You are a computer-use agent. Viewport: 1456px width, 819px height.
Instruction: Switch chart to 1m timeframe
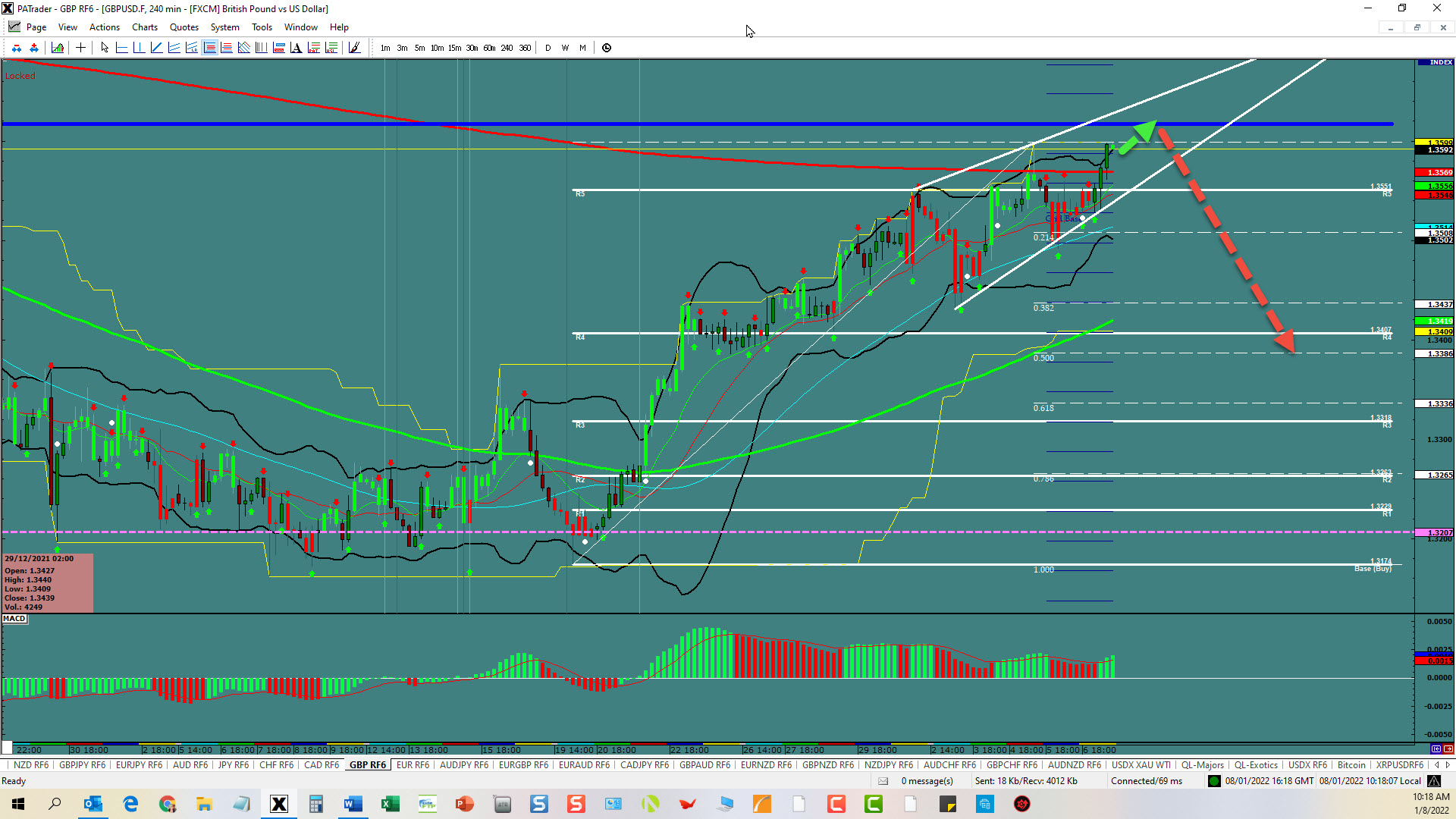[x=385, y=48]
